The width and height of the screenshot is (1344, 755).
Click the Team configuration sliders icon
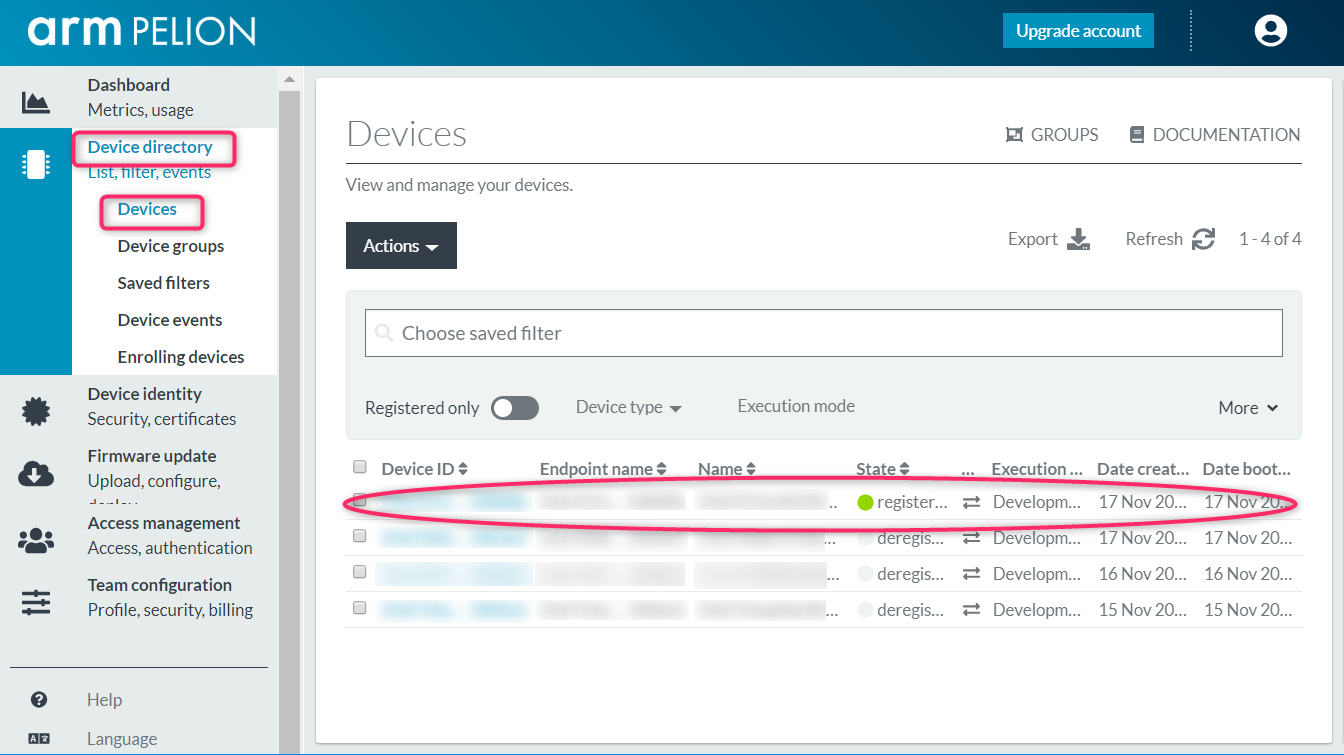(36, 602)
